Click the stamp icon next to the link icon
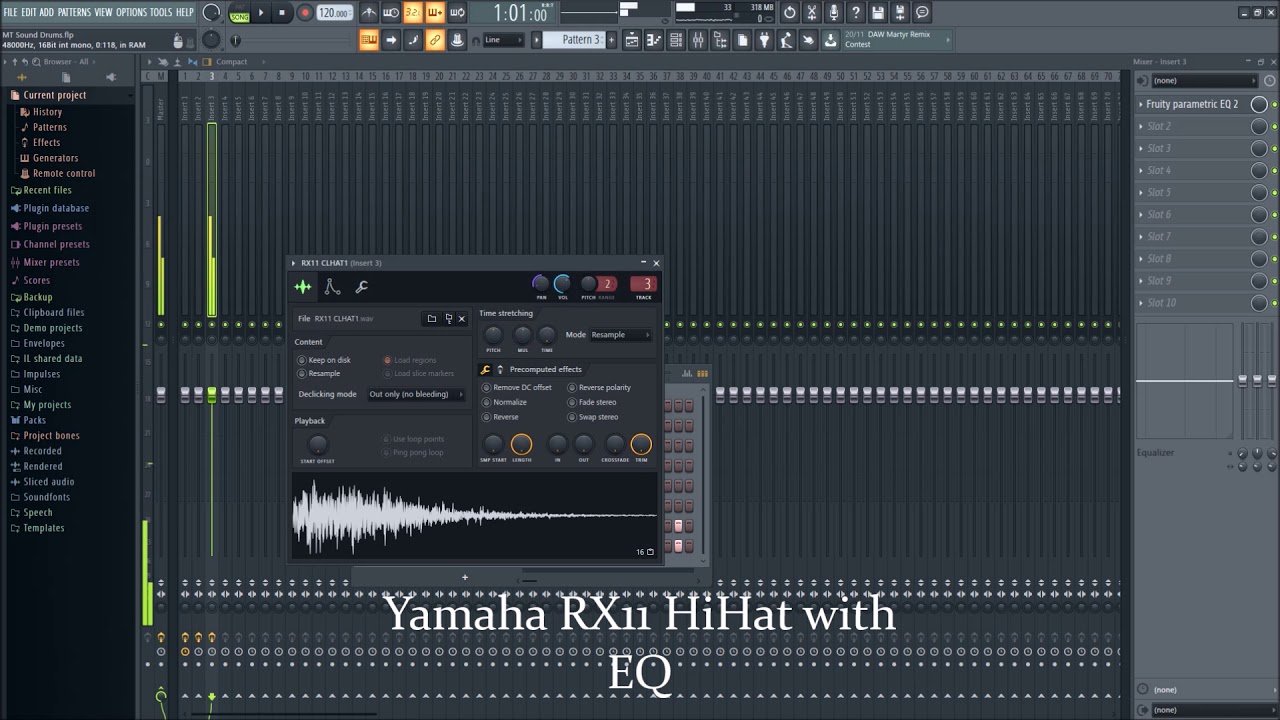Screen dimensions: 1280x720 pos(457,40)
